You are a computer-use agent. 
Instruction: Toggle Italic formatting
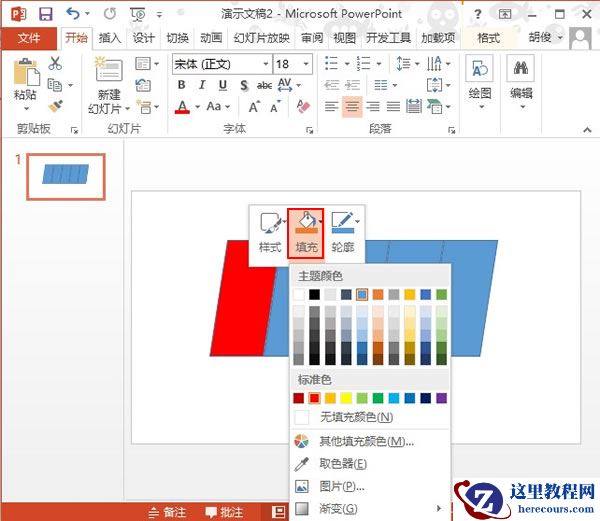tap(202, 85)
